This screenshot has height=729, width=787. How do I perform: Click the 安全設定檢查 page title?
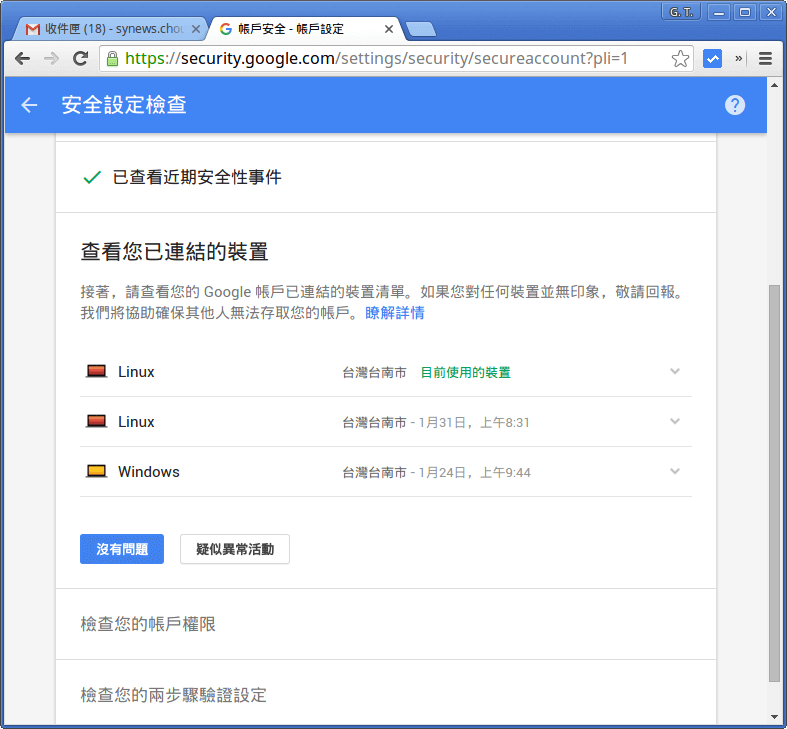point(124,105)
